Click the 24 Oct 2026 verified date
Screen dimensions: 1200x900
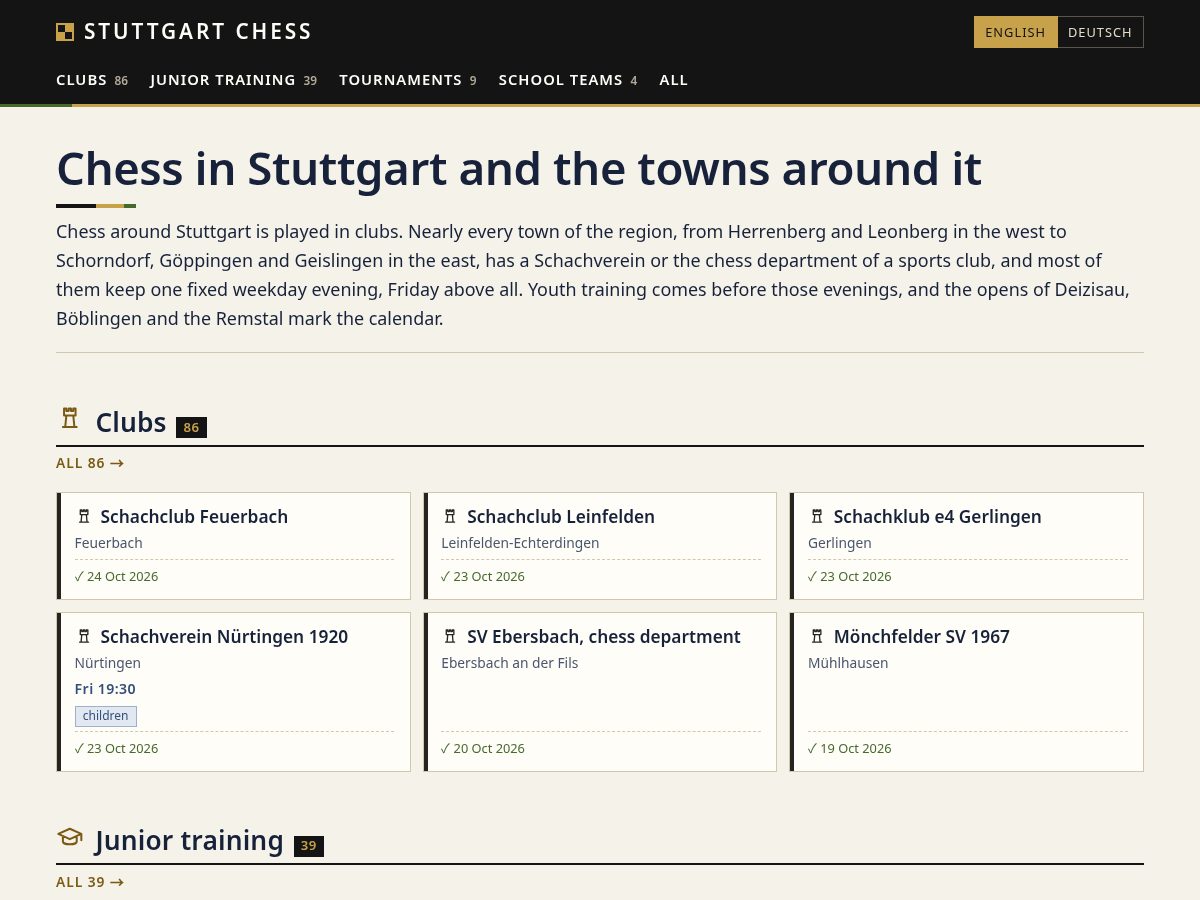[x=117, y=576]
